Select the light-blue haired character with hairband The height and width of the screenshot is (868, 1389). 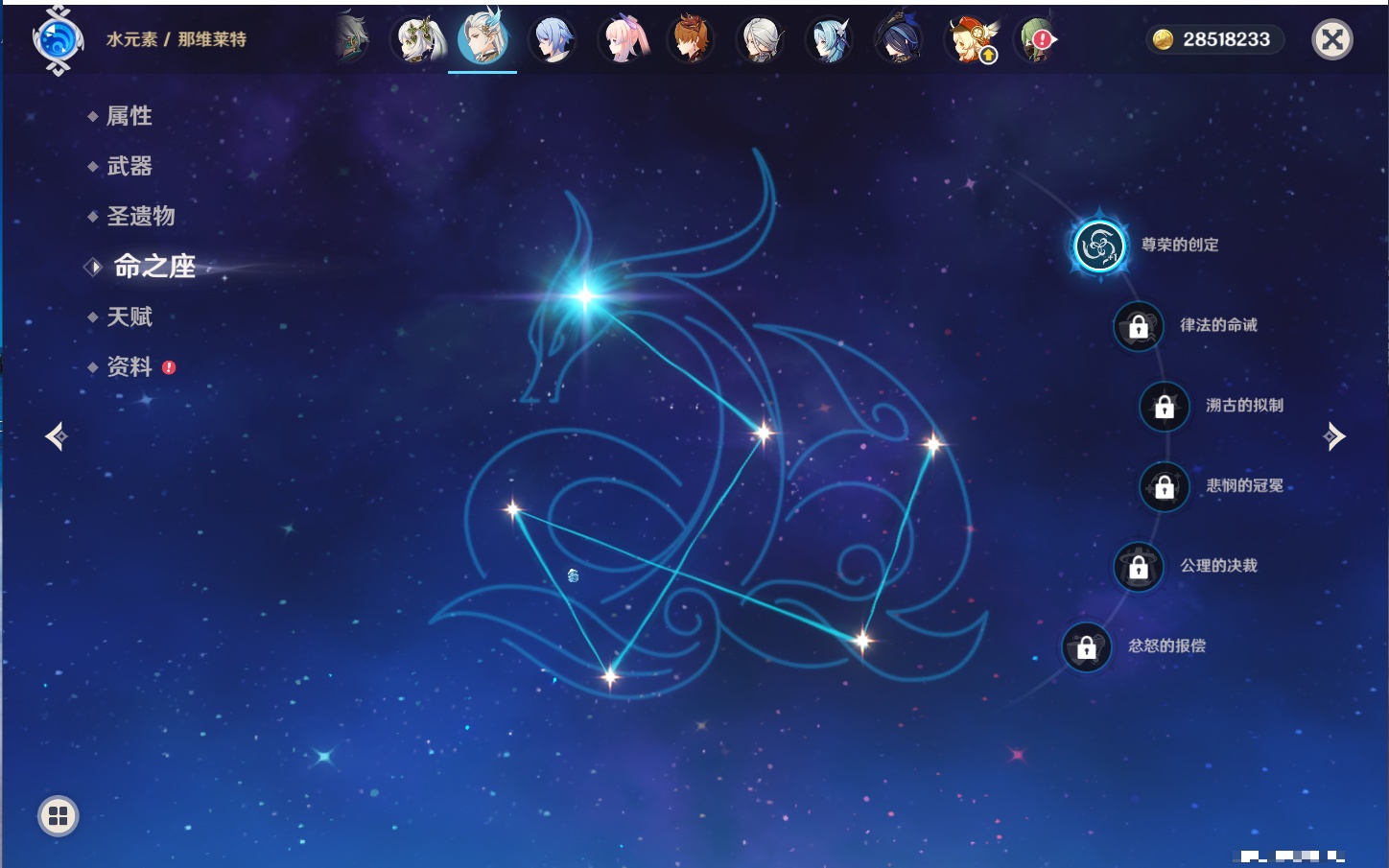[829, 39]
